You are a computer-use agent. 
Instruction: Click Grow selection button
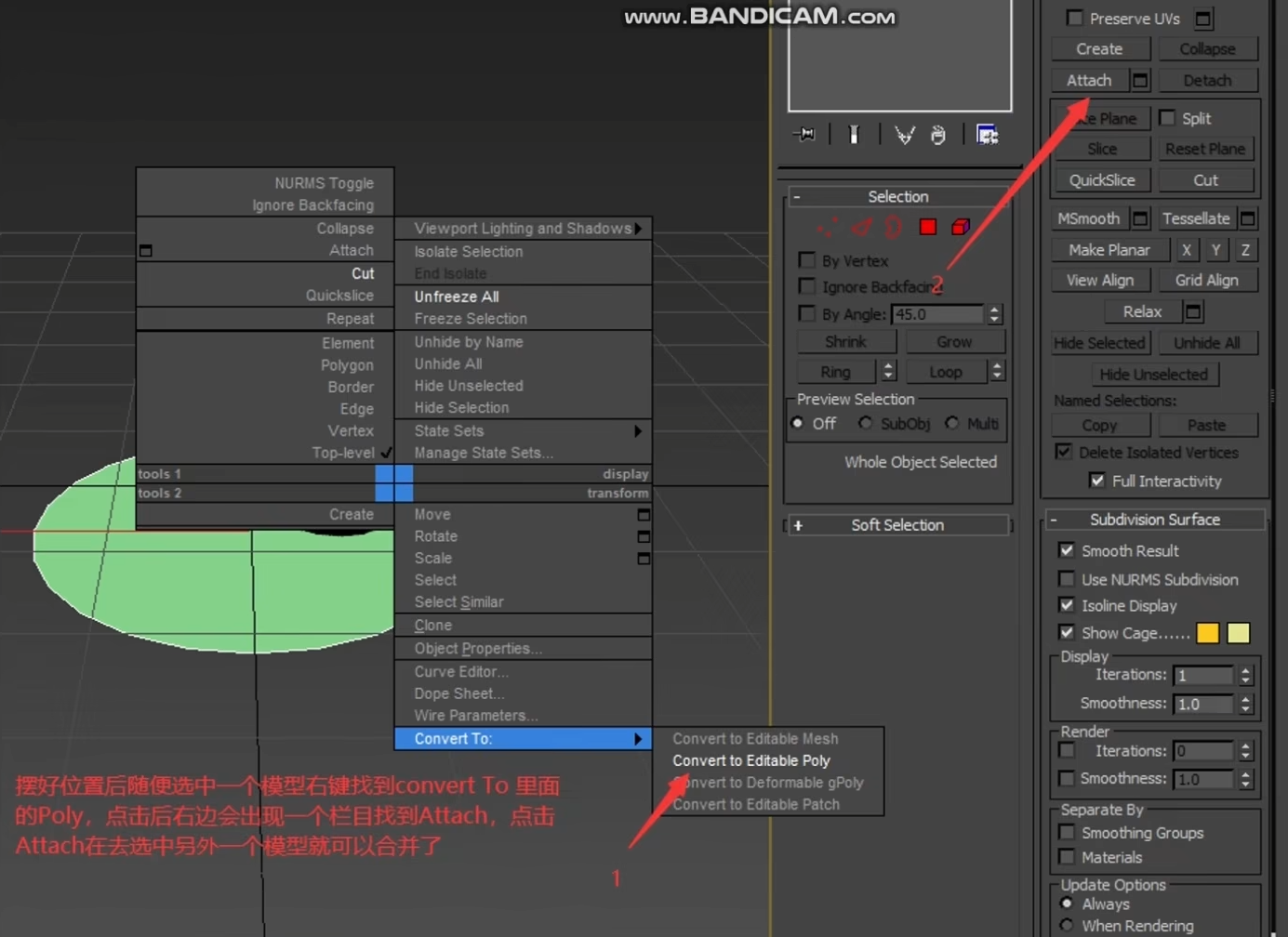point(954,342)
